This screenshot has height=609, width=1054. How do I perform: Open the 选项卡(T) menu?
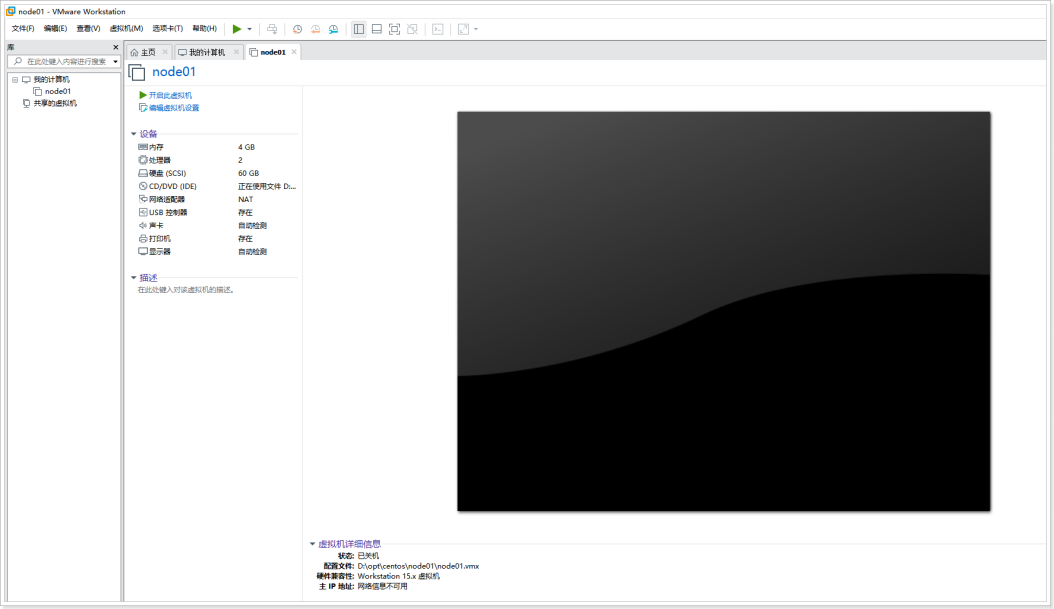coord(167,29)
